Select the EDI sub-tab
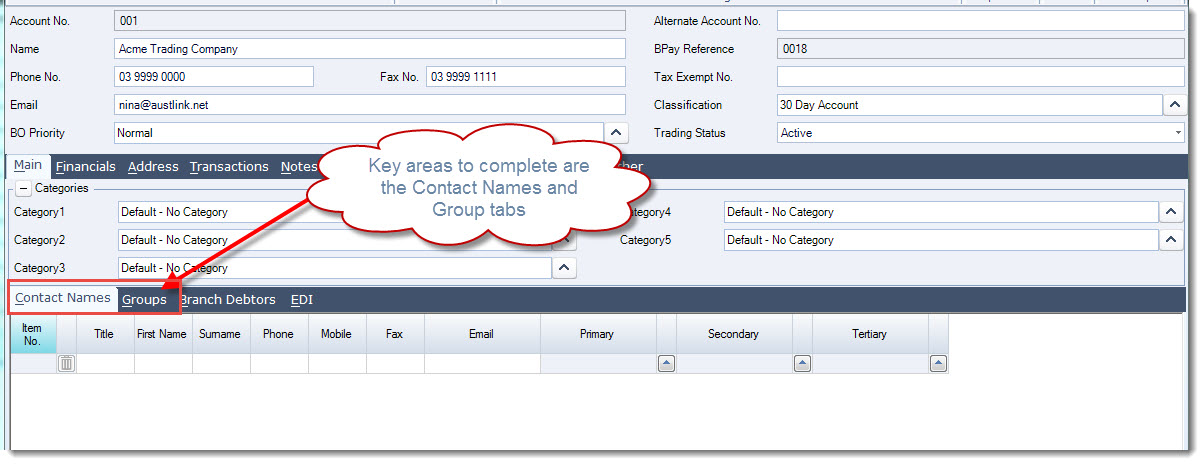Image resolution: width=1204 pixels, height=465 pixels. click(301, 299)
